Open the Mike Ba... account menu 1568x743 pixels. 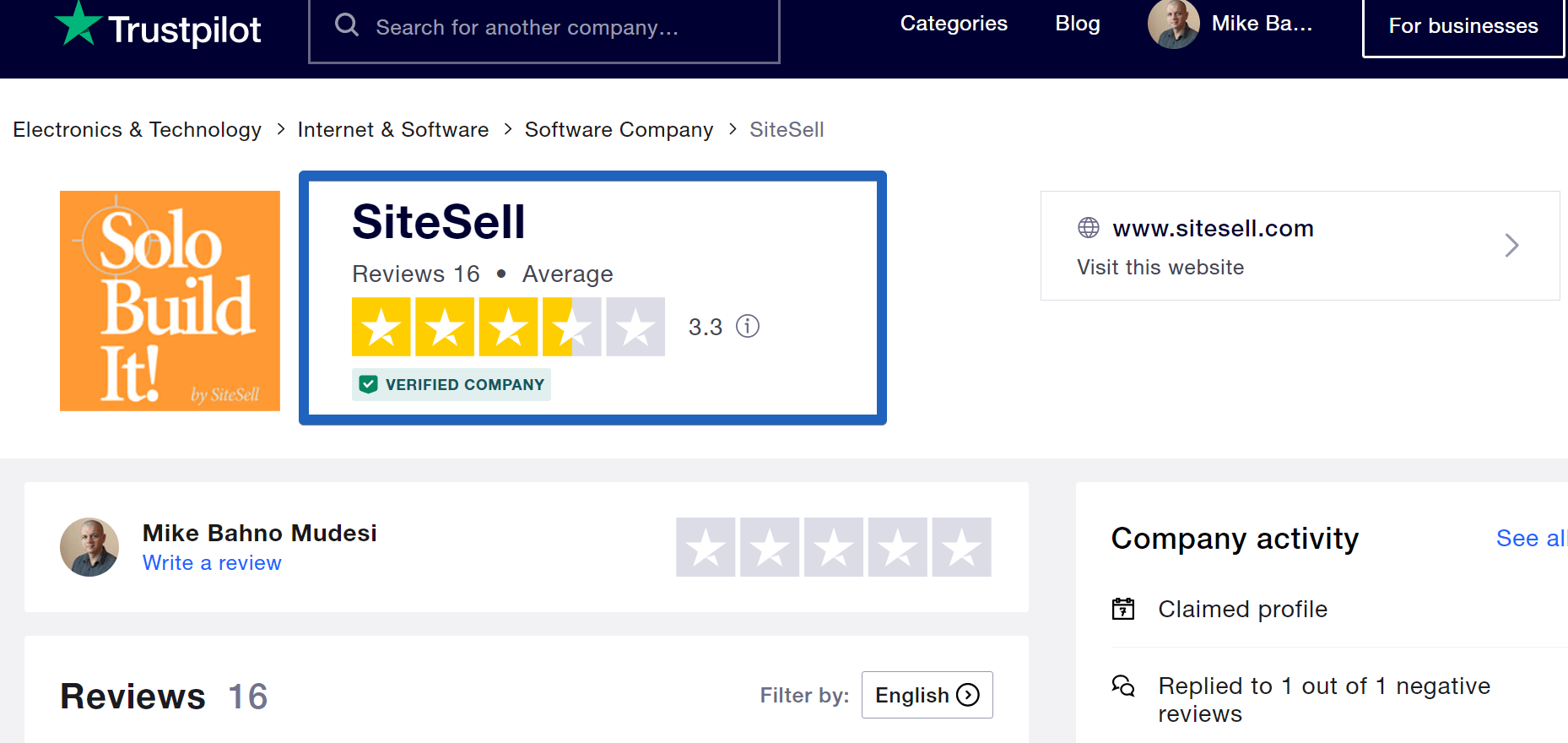1262,24
